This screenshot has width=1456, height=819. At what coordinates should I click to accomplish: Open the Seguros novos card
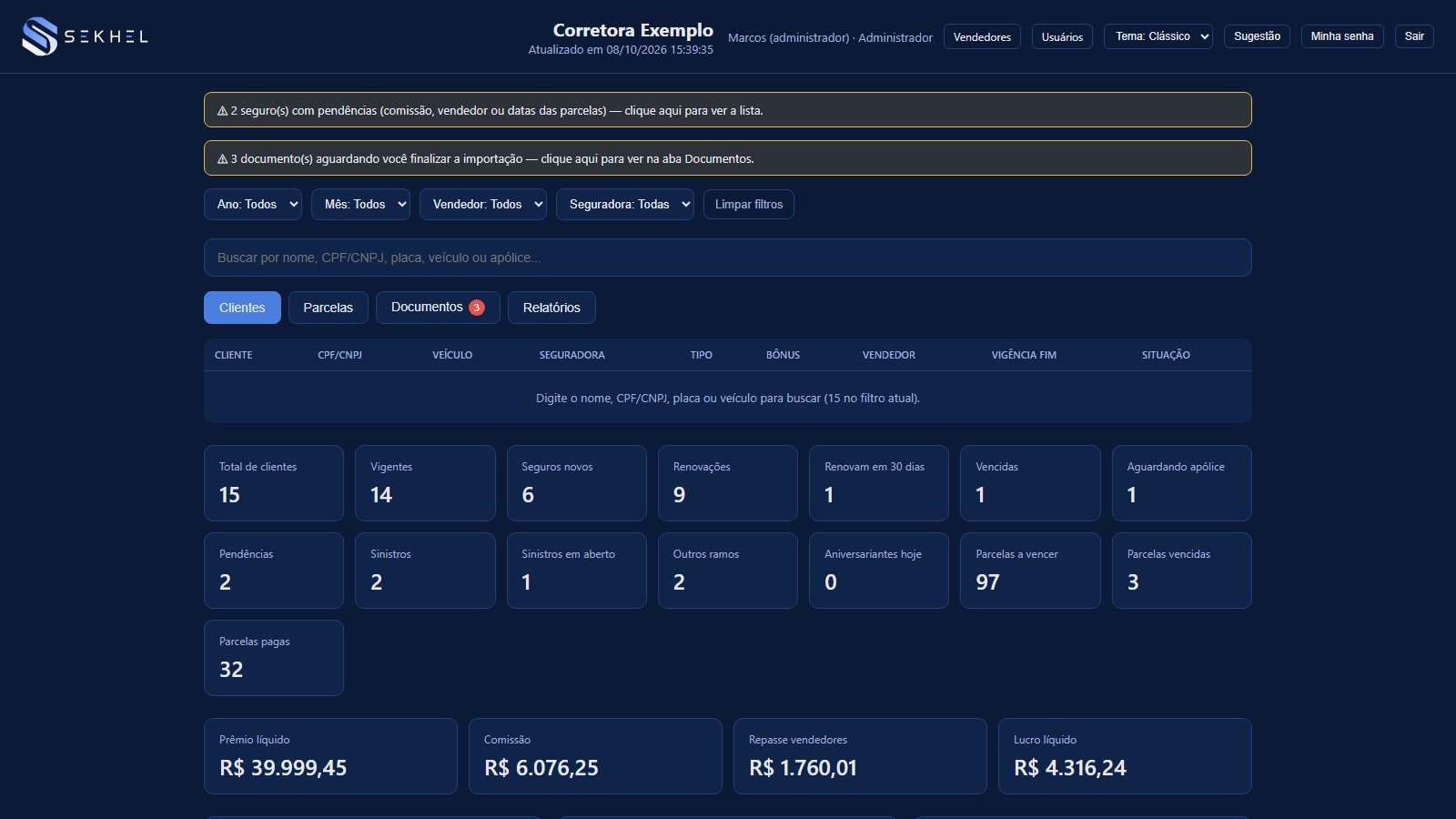[x=577, y=483]
